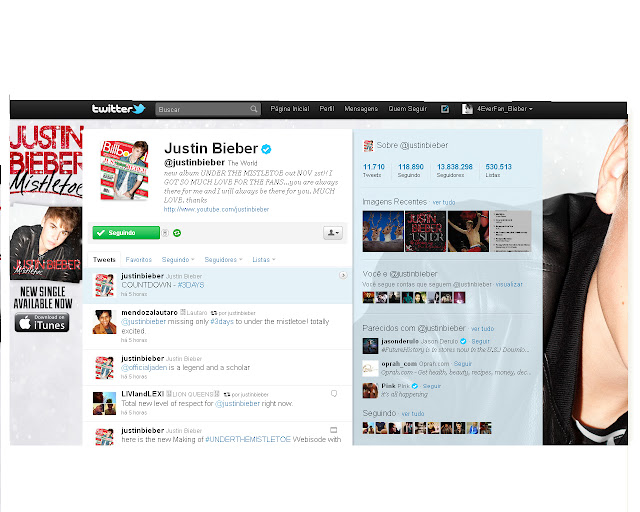This screenshot has height=512, width=640.
Task: Click the Download on iTunes badge
Action: (42, 323)
